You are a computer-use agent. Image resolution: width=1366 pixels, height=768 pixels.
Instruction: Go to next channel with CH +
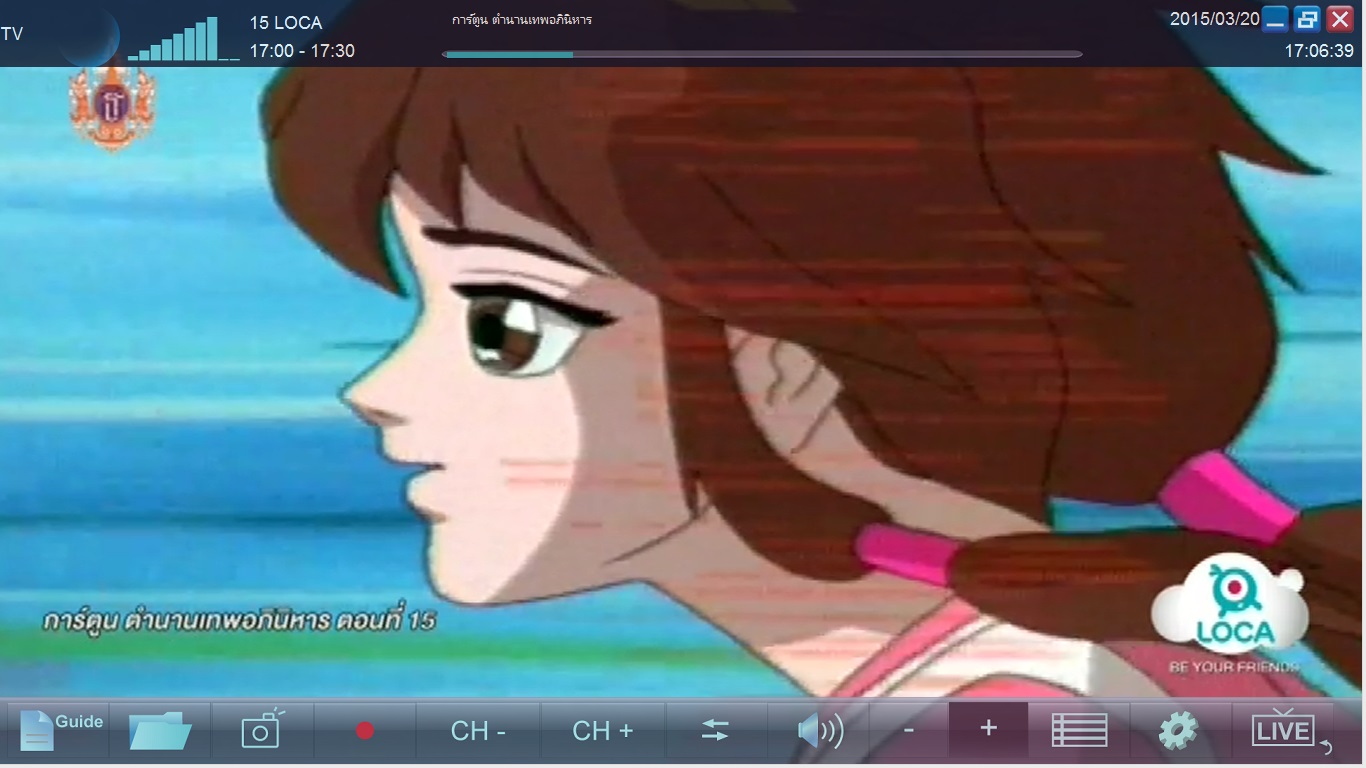[603, 731]
